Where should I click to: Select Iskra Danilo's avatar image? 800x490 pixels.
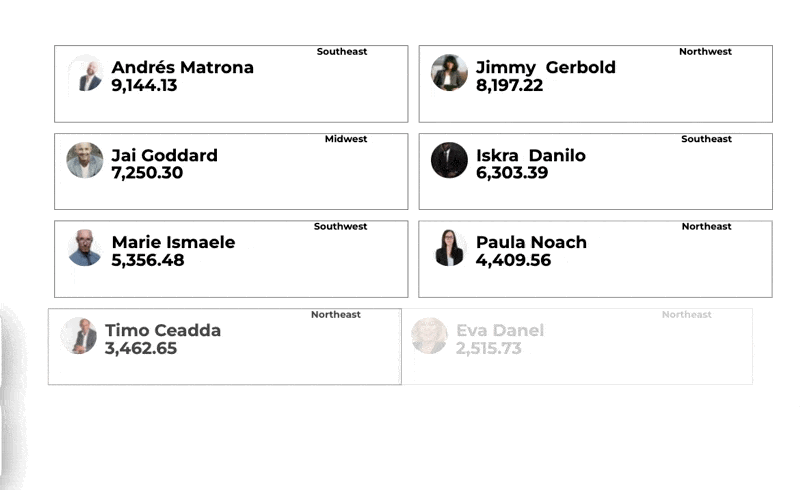[x=449, y=160]
